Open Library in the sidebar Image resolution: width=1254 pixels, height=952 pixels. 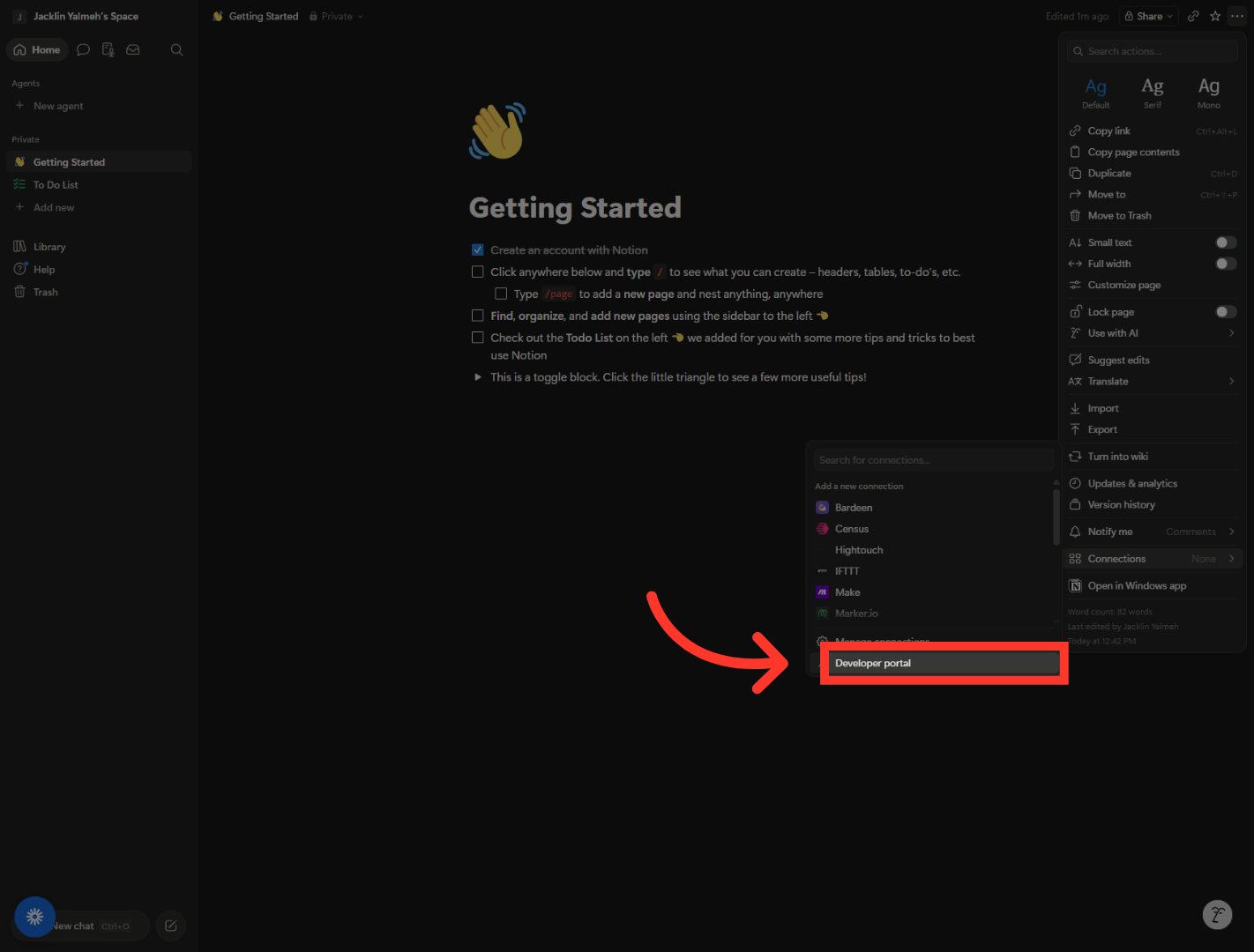pos(98,247)
